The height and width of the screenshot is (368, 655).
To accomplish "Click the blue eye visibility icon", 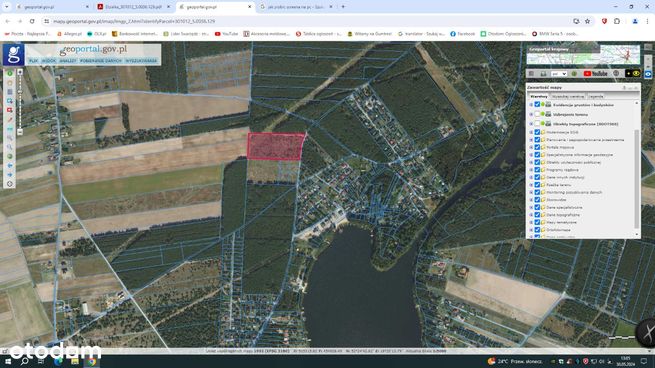I will point(648,74).
